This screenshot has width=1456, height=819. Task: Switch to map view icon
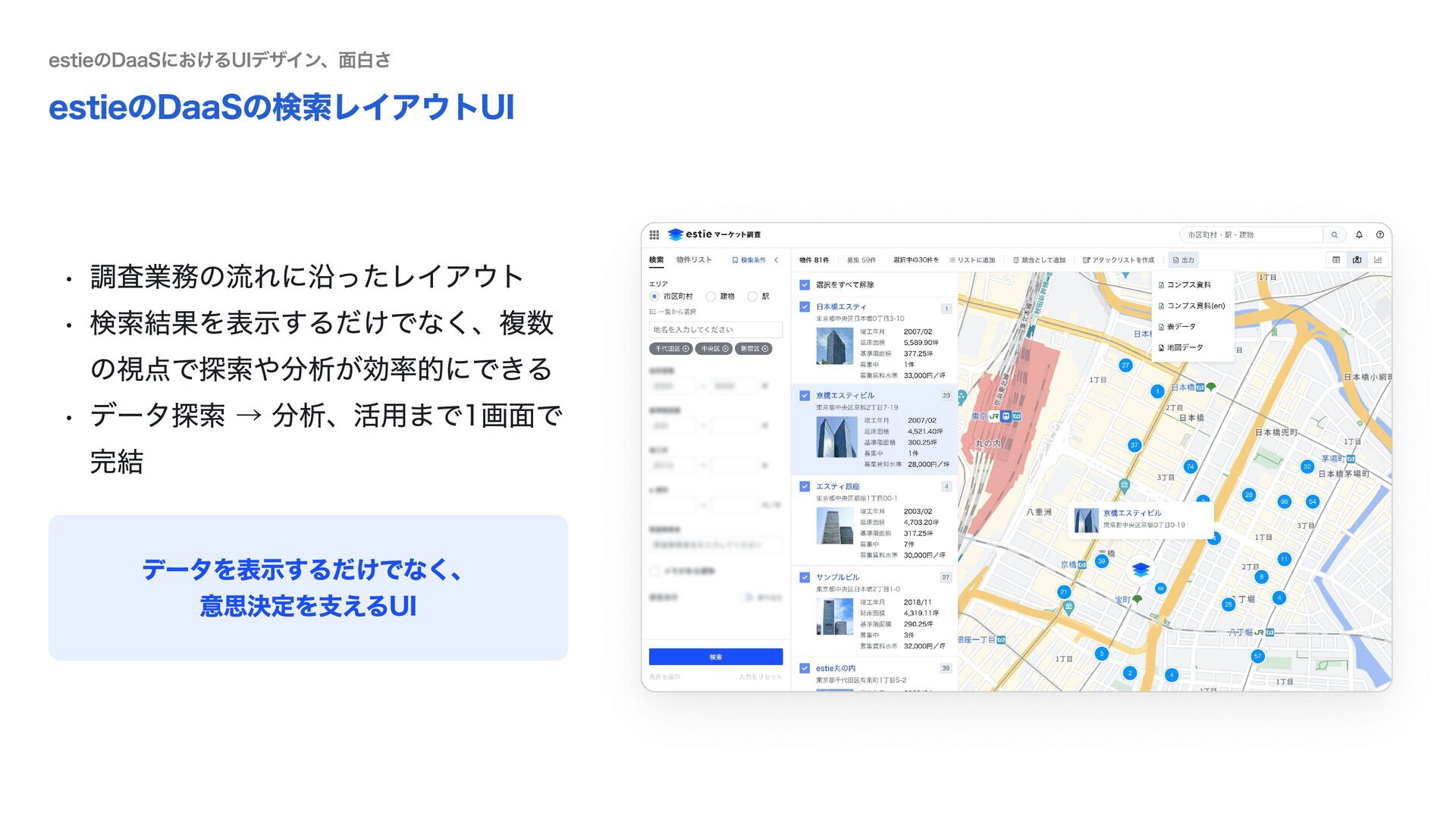coord(1357,260)
